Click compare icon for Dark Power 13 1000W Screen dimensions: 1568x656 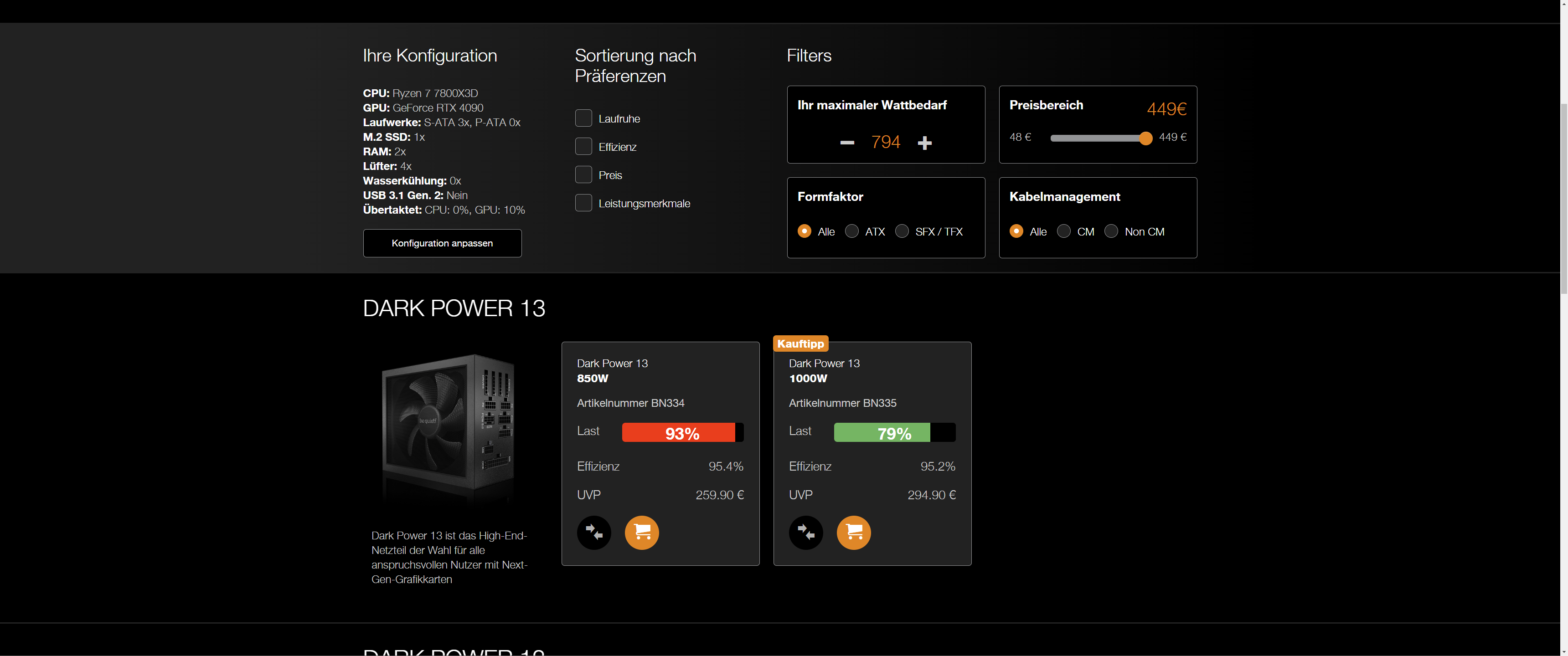click(x=805, y=533)
